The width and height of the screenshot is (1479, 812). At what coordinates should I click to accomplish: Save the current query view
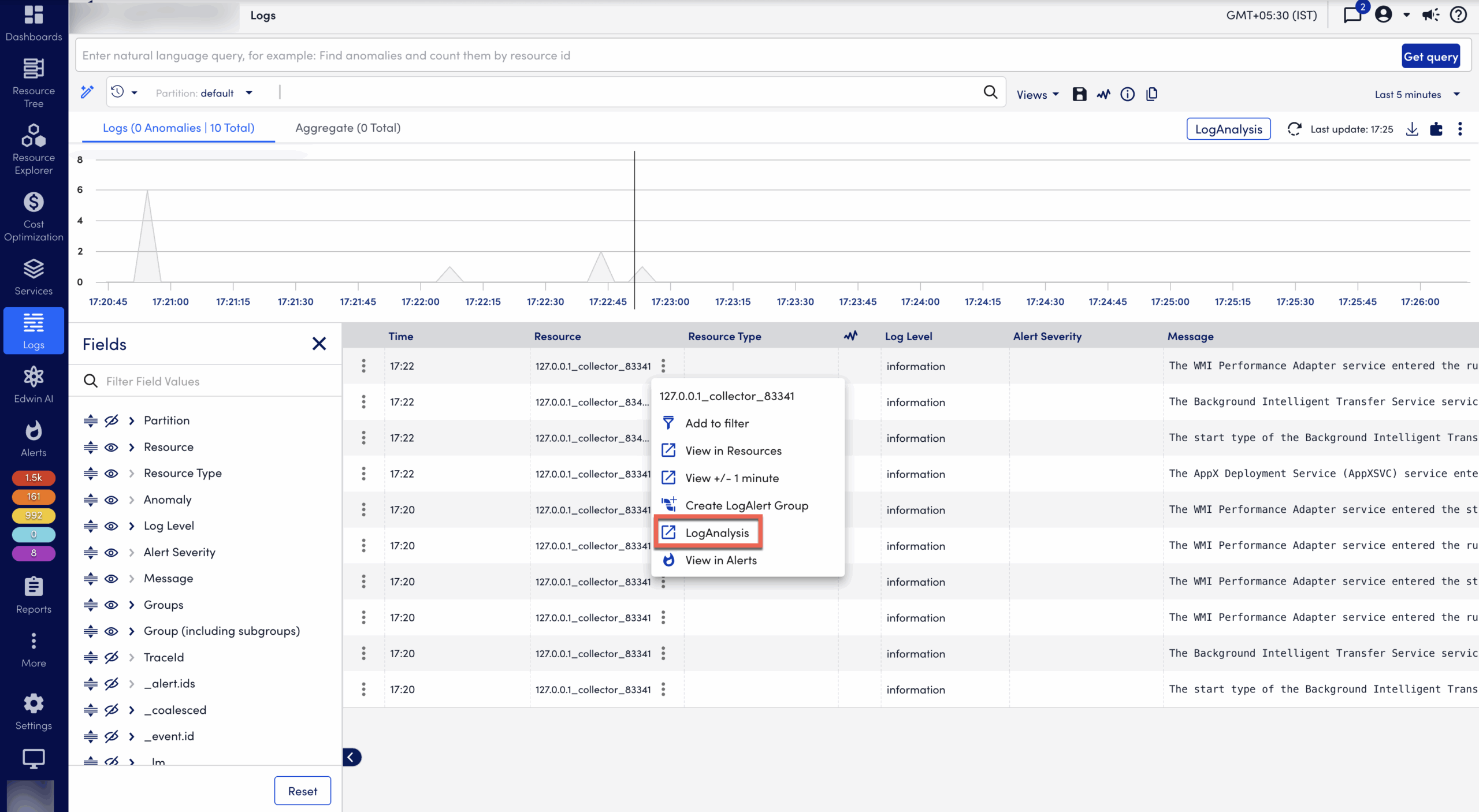[1078, 94]
